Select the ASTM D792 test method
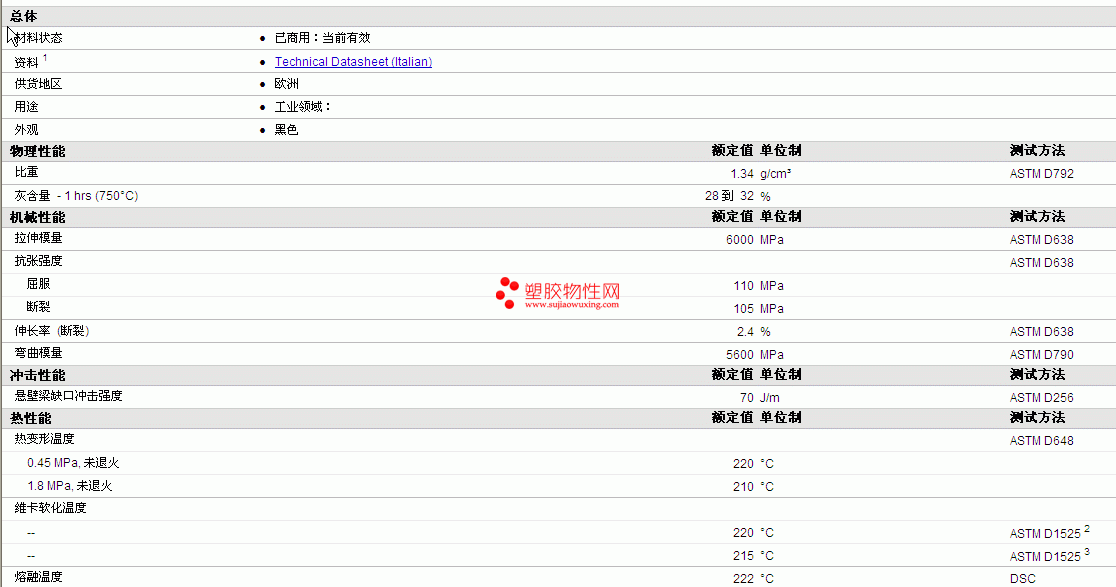This screenshot has width=1116, height=587. (x=1041, y=174)
